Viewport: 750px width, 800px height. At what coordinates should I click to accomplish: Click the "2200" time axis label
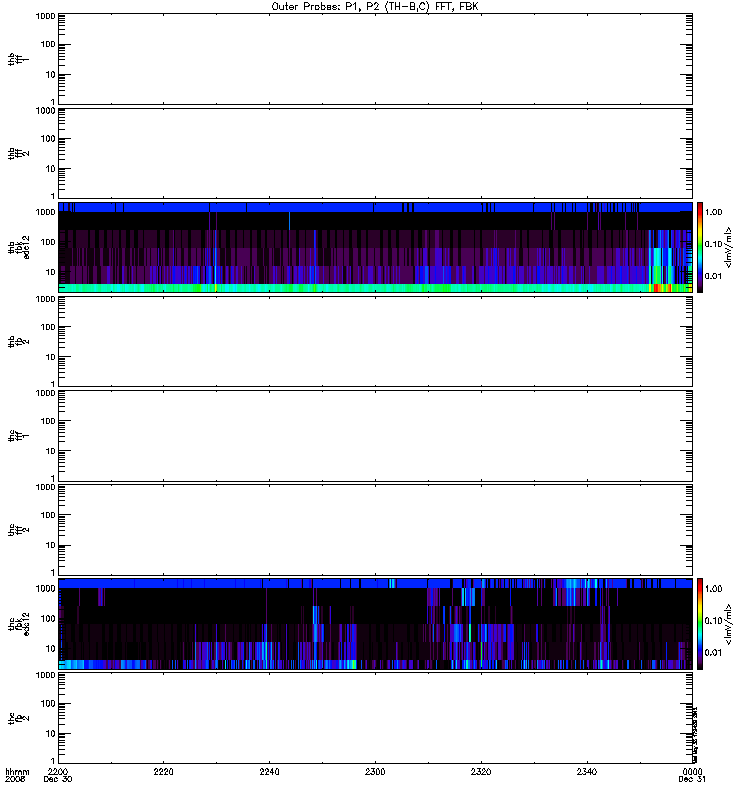point(58,771)
